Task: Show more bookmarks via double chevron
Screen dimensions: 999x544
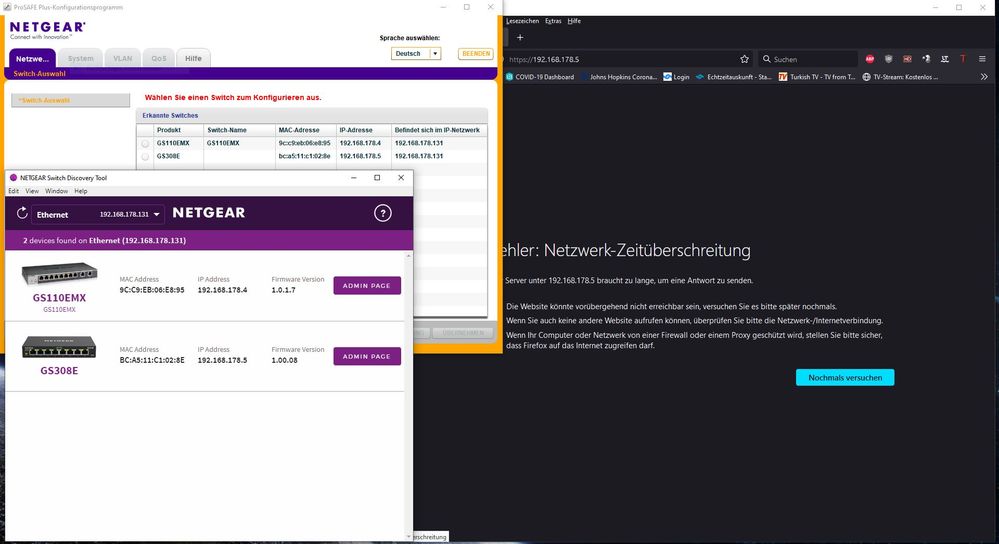Action: [984, 77]
